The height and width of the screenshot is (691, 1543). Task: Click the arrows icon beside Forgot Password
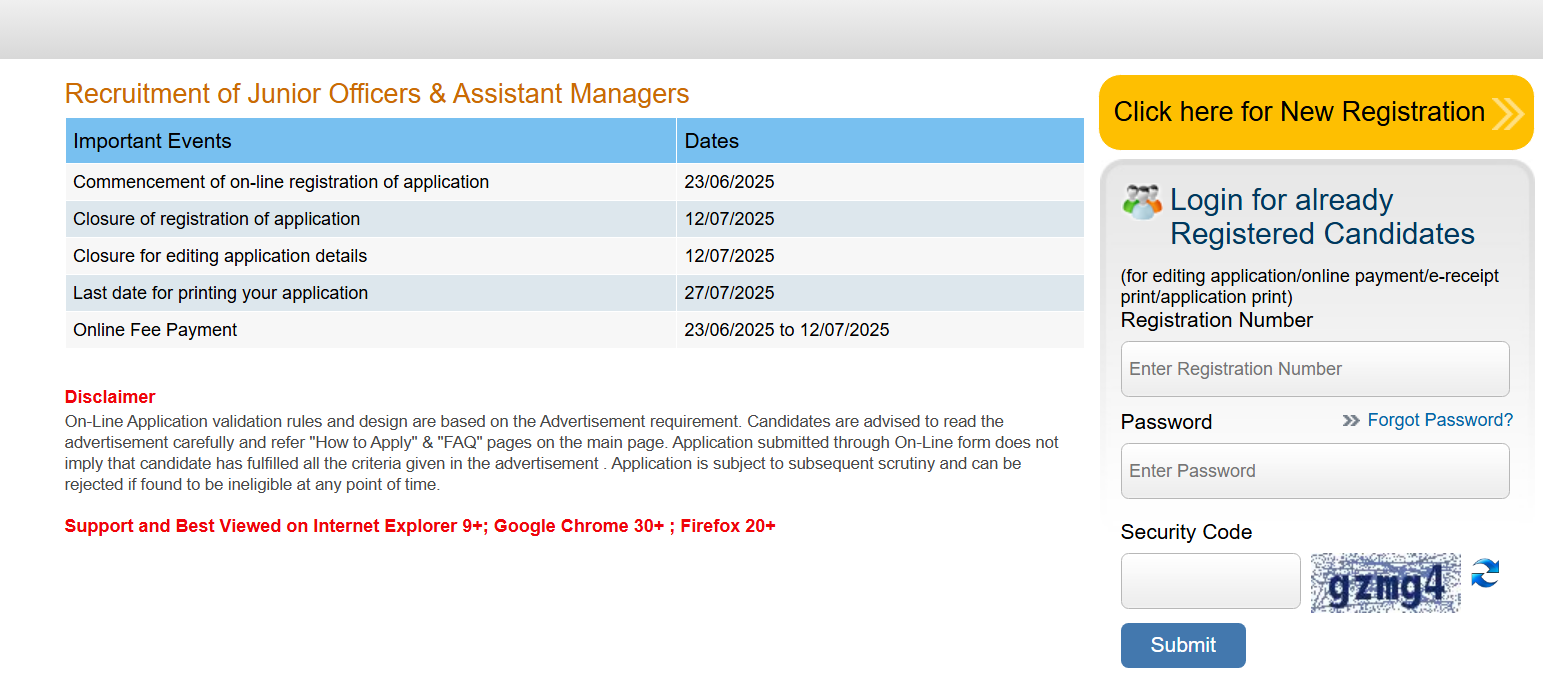tap(1351, 421)
